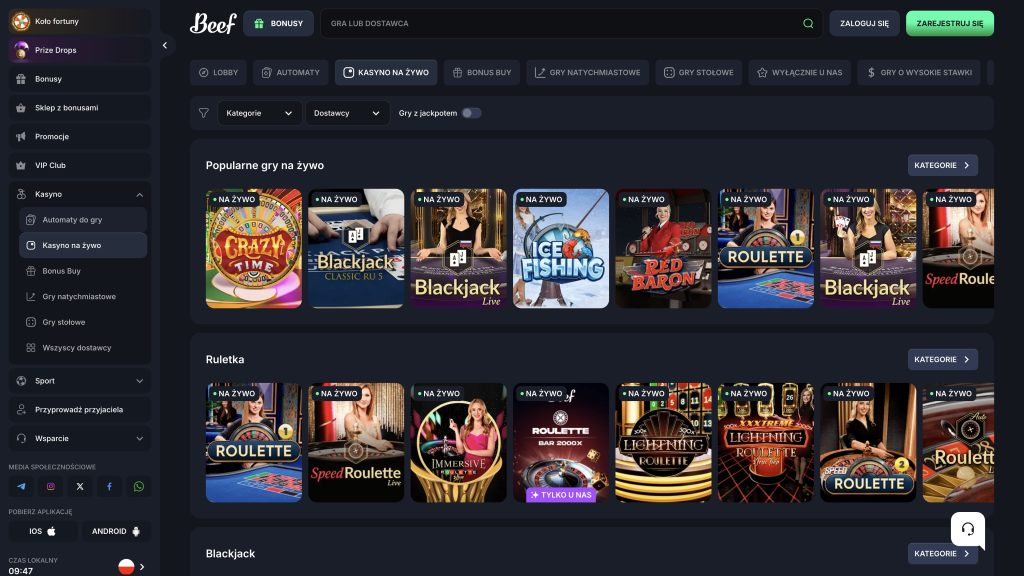Select the Polish flag language icon
Screen dimensions: 1024x576
(126, 566)
